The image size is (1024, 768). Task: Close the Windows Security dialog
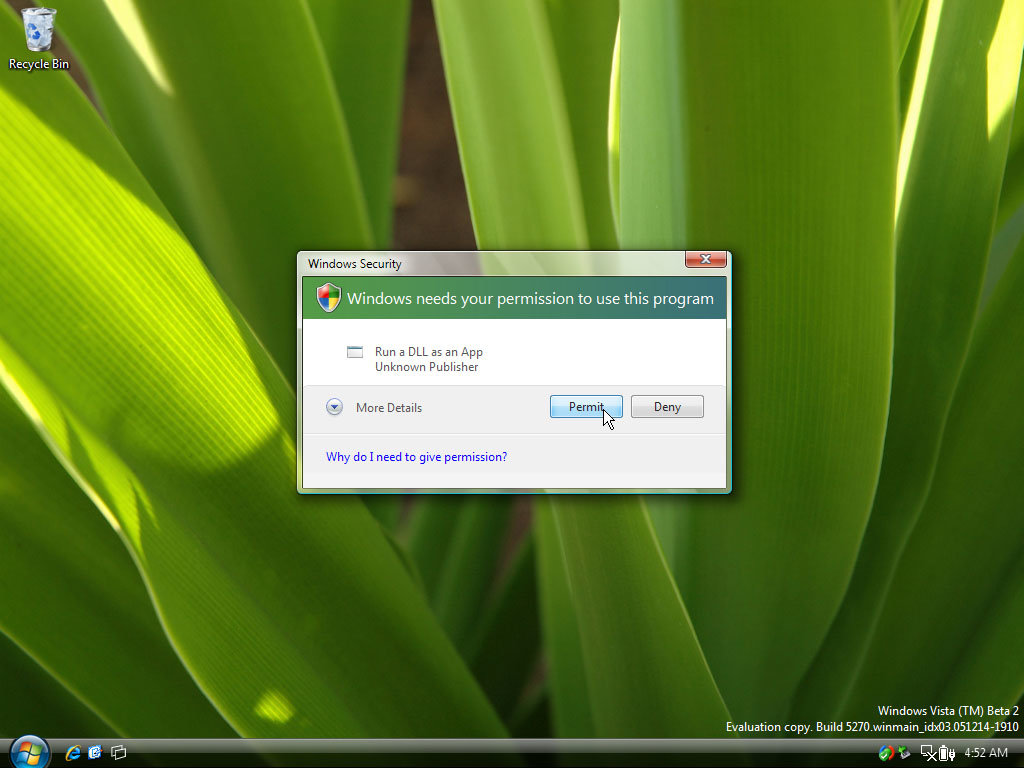[x=705, y=259]
